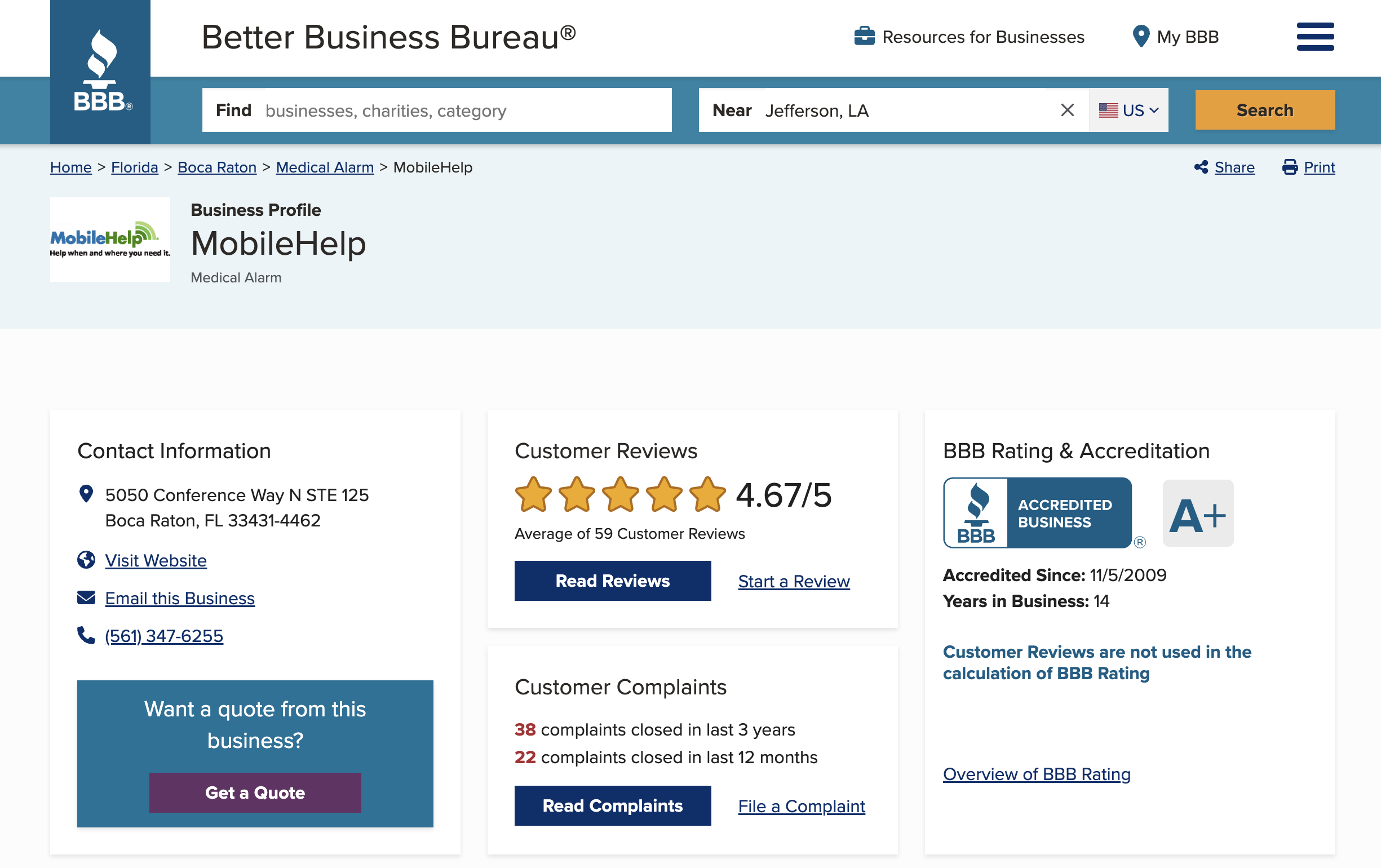Click the Get a Quote button

point(255,793)
